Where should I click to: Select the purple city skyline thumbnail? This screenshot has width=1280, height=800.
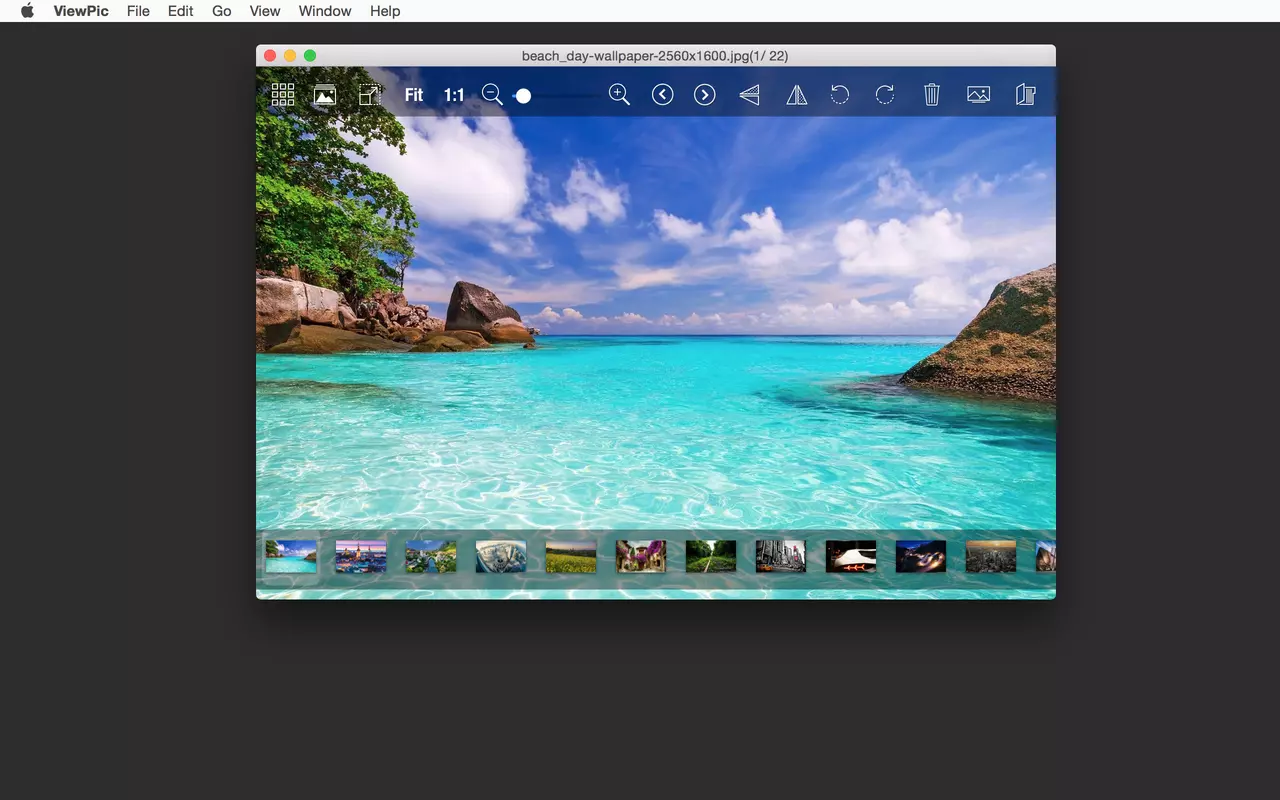coord(361,556)
